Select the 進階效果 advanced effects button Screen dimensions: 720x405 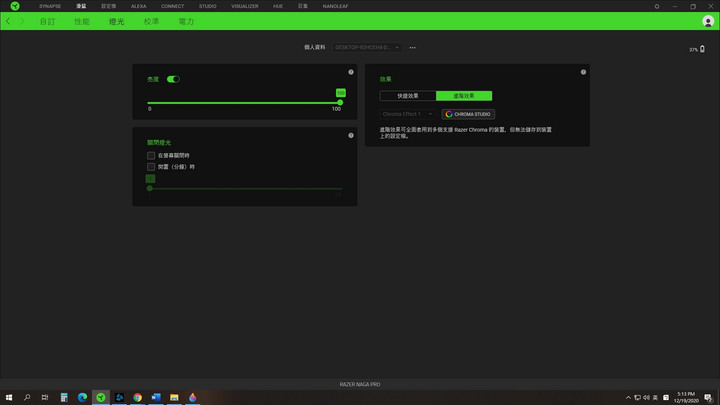(464, 96)
